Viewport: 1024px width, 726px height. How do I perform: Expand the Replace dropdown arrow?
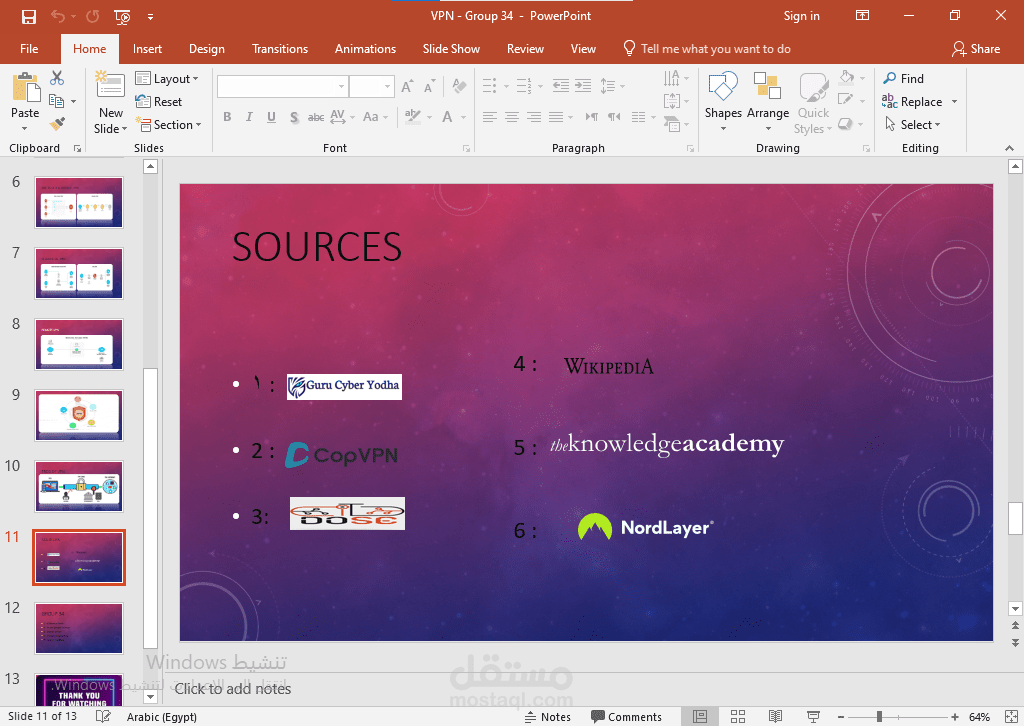coord(954,102)
